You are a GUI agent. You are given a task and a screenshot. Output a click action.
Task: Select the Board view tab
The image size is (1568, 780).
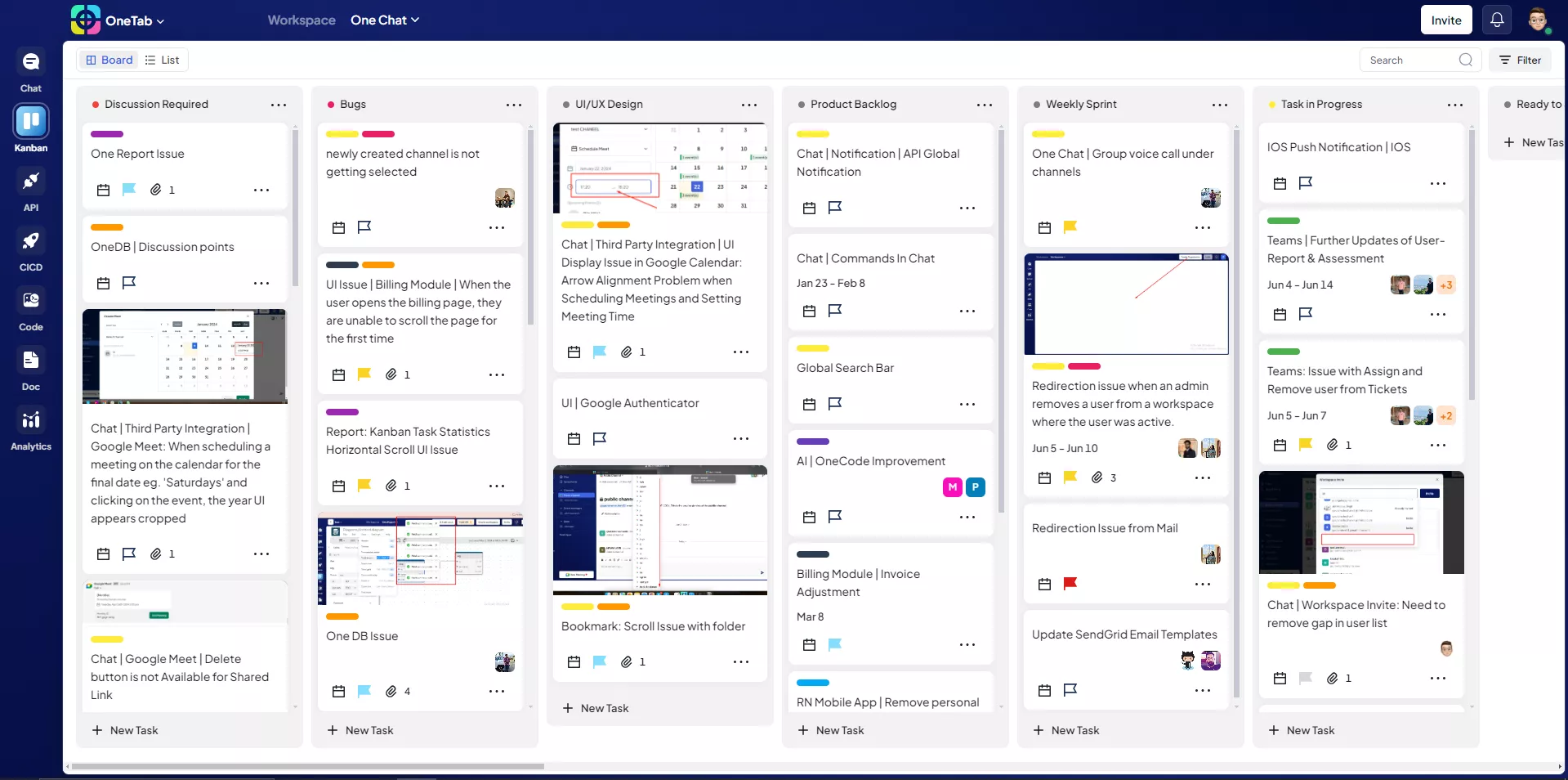(109, 60)
